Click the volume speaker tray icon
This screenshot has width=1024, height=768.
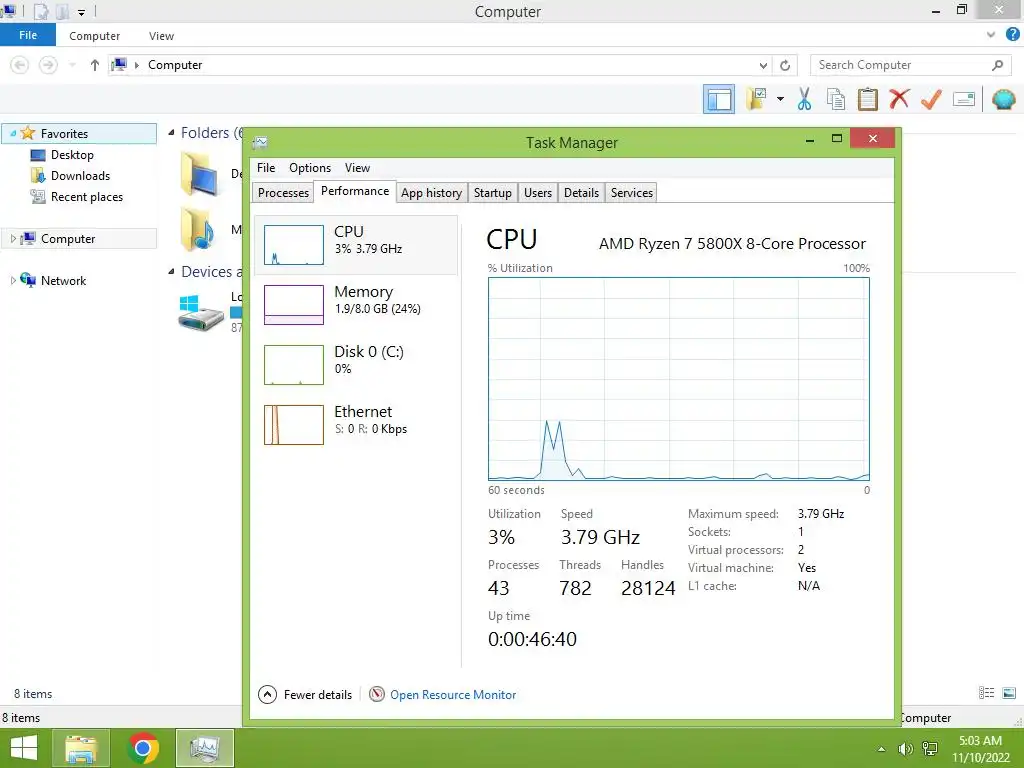(905, 749)
